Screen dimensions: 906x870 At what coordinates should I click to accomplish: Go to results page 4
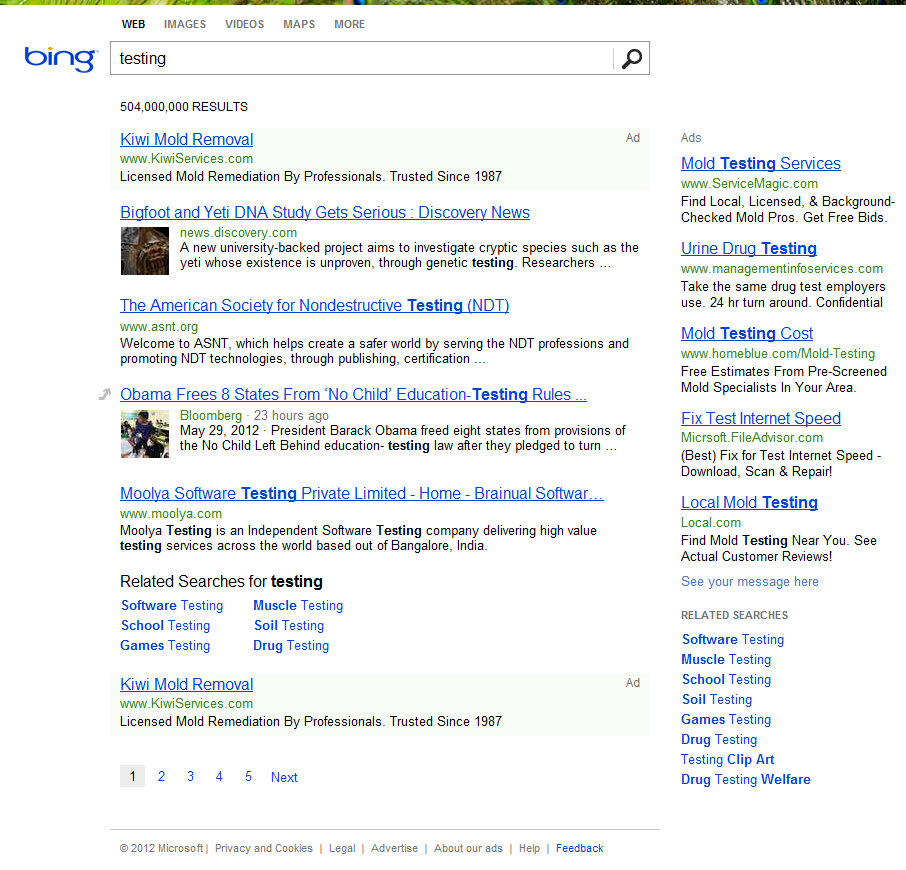[x=219, y=776]
